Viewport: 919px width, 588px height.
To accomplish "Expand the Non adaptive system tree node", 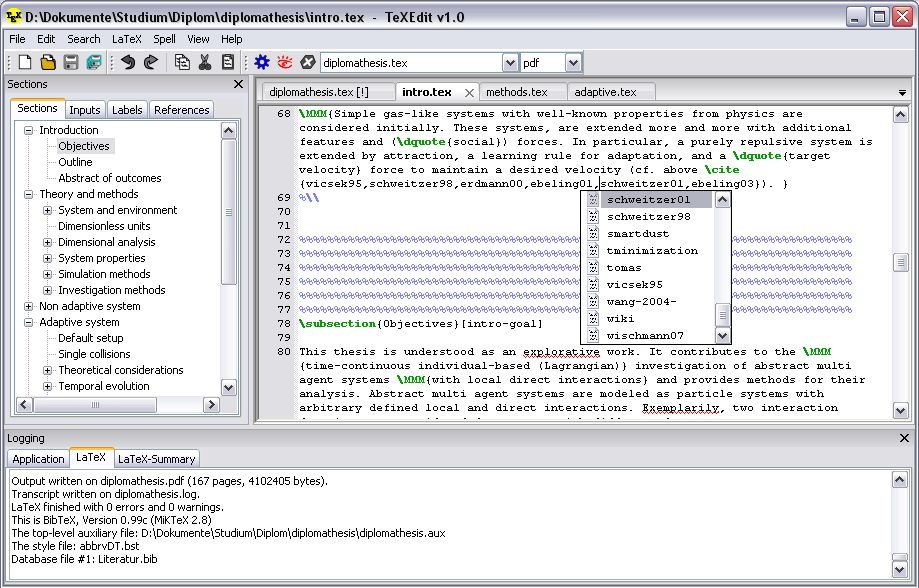I will coord(29,306).
